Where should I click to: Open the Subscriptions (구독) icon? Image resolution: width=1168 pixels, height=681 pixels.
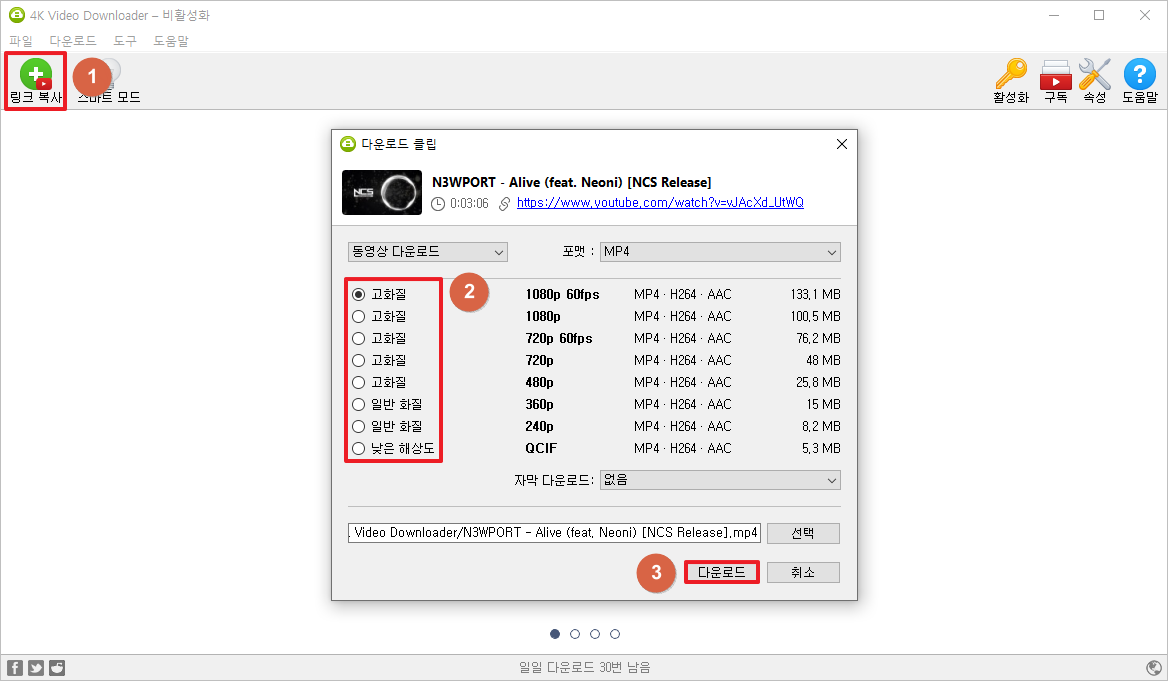(1056, 75)
